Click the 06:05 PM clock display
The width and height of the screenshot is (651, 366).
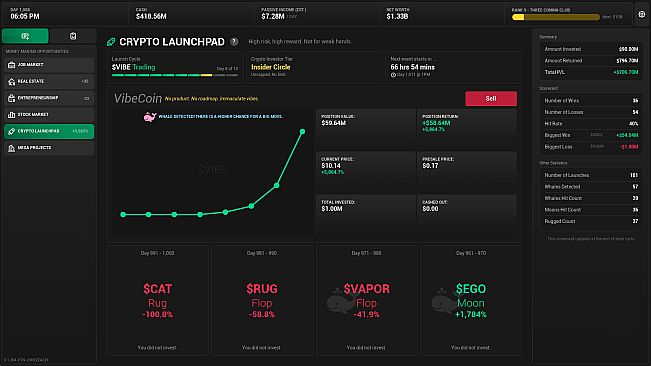25,17
